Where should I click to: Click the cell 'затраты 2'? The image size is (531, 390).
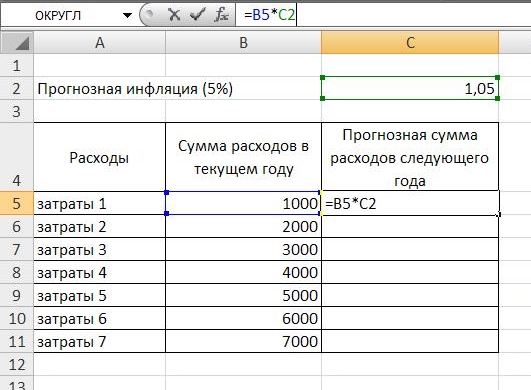click(x=100, y=226)
